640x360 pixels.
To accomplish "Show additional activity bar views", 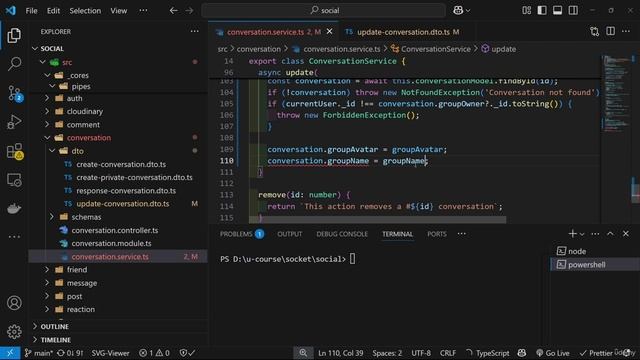I will (14, 237).
